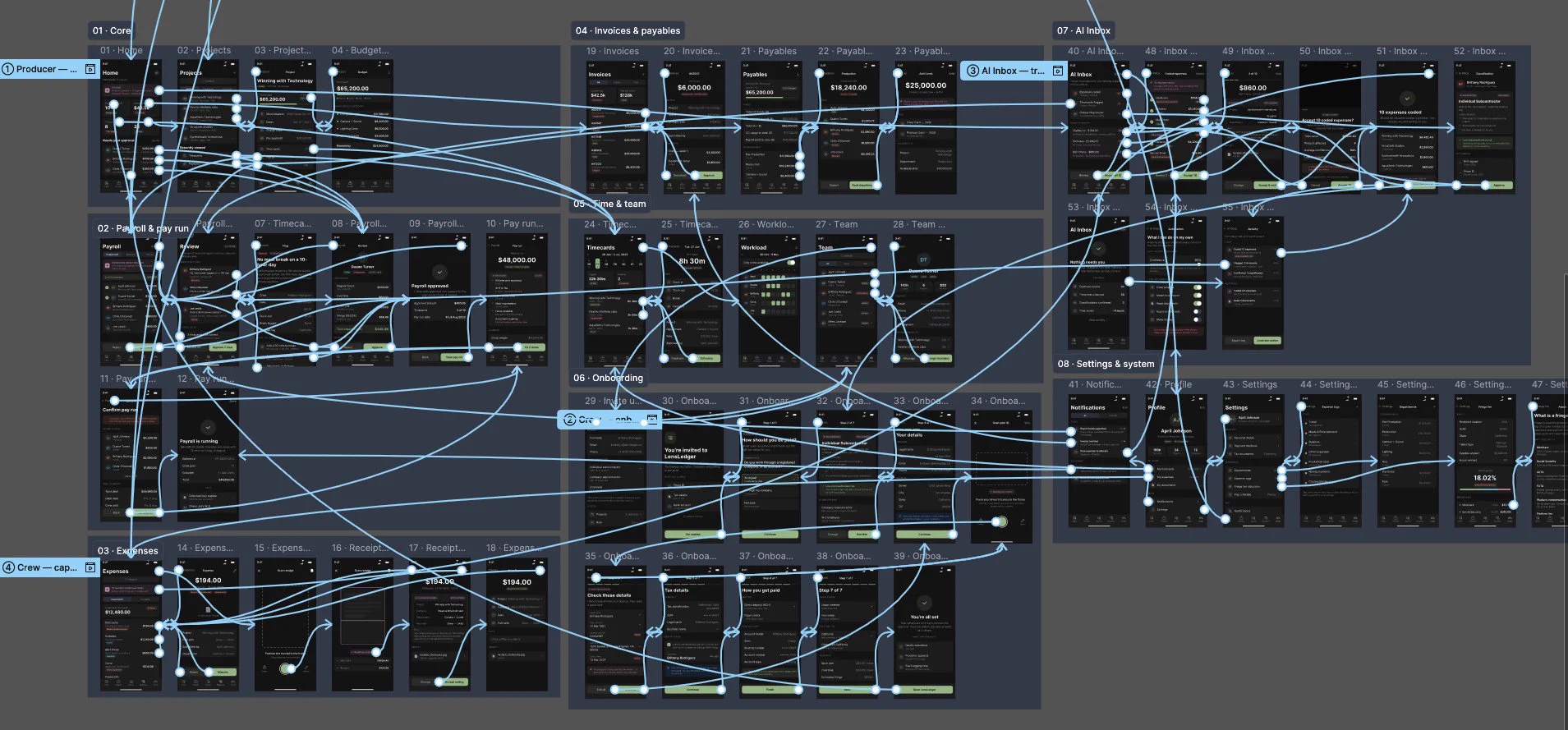The height and width of the screenshot is (730, 1568).
Task: Select the 01 · Core section label
Action: 112,30
